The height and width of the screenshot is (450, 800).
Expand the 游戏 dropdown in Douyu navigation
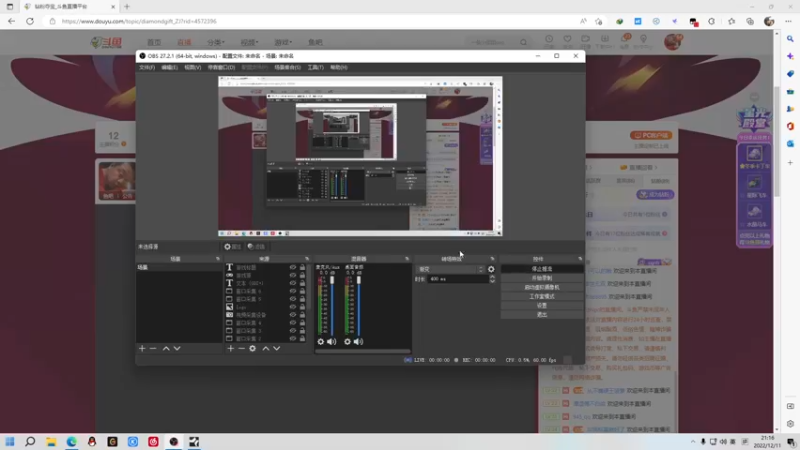click(283, 42)
